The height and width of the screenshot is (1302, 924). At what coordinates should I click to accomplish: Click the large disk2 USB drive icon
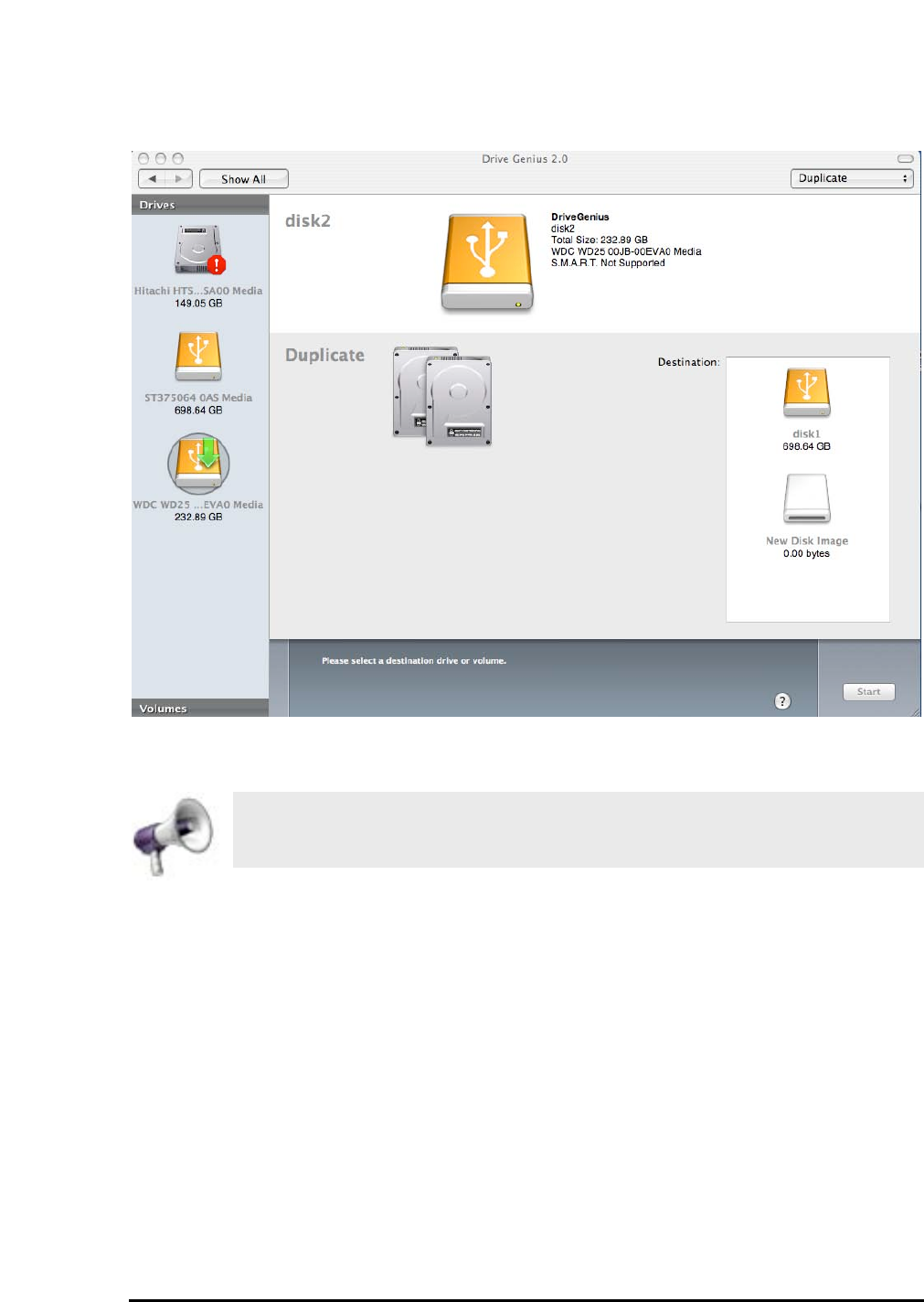point(487,263)
